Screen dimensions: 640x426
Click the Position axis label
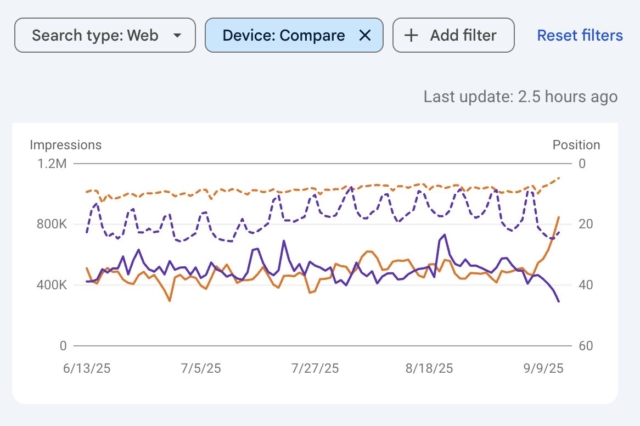(576, 145)
